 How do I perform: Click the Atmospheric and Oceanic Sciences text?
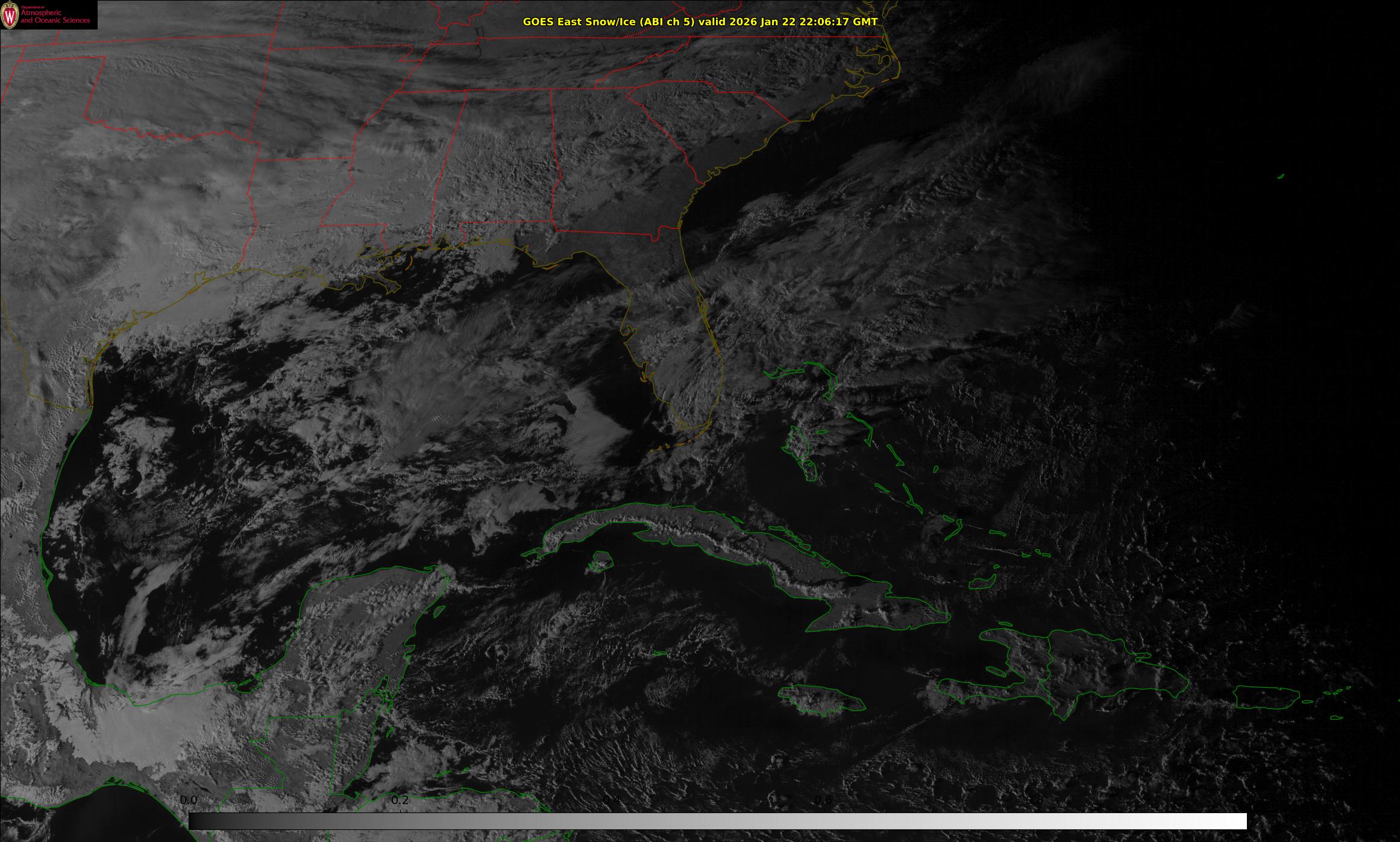[55, 16]
